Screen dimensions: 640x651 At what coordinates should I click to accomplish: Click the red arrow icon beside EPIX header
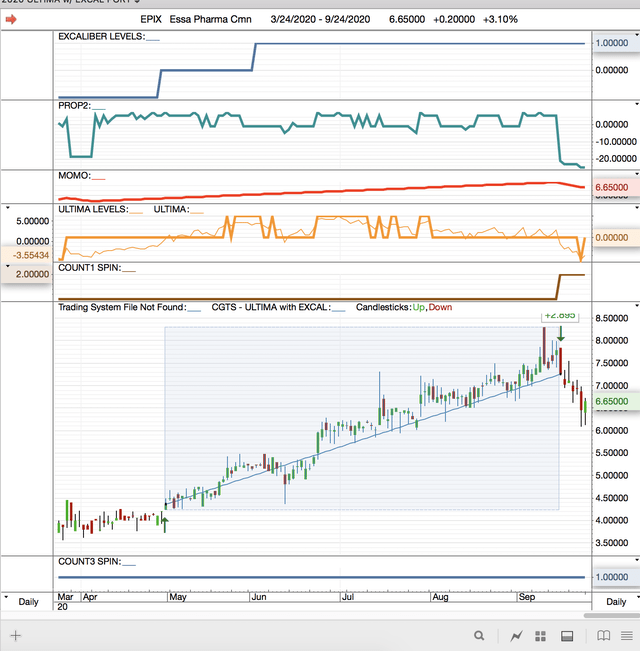[x=11, y=19]
